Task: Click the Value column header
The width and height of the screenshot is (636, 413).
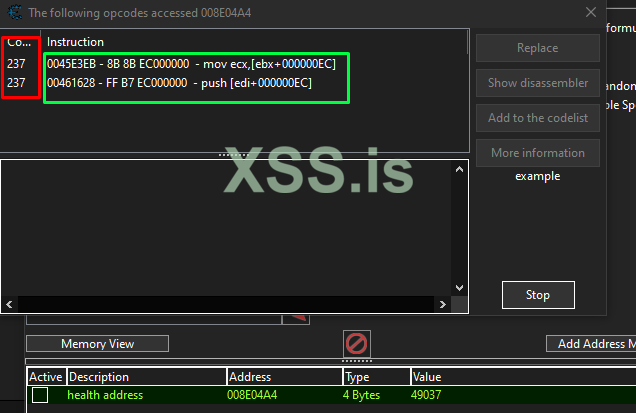Action: [427, 377]
